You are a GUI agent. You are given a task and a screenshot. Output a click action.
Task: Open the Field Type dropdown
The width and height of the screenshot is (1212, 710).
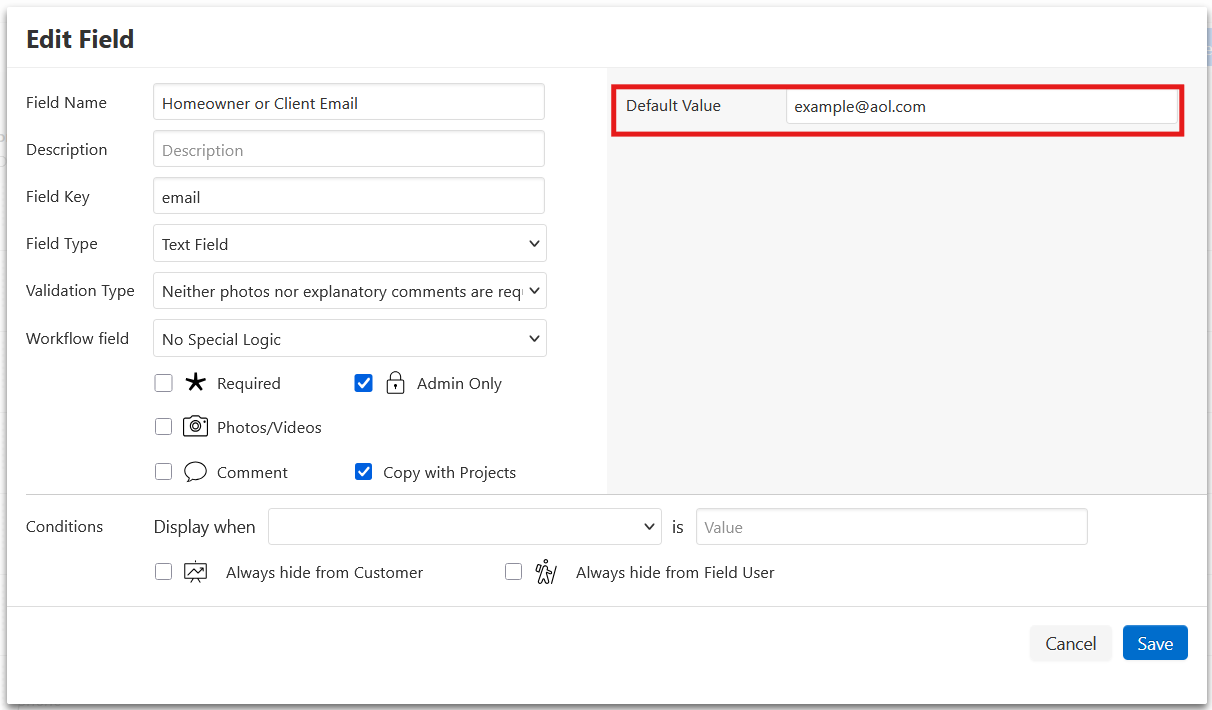click(x=349, y=244)
